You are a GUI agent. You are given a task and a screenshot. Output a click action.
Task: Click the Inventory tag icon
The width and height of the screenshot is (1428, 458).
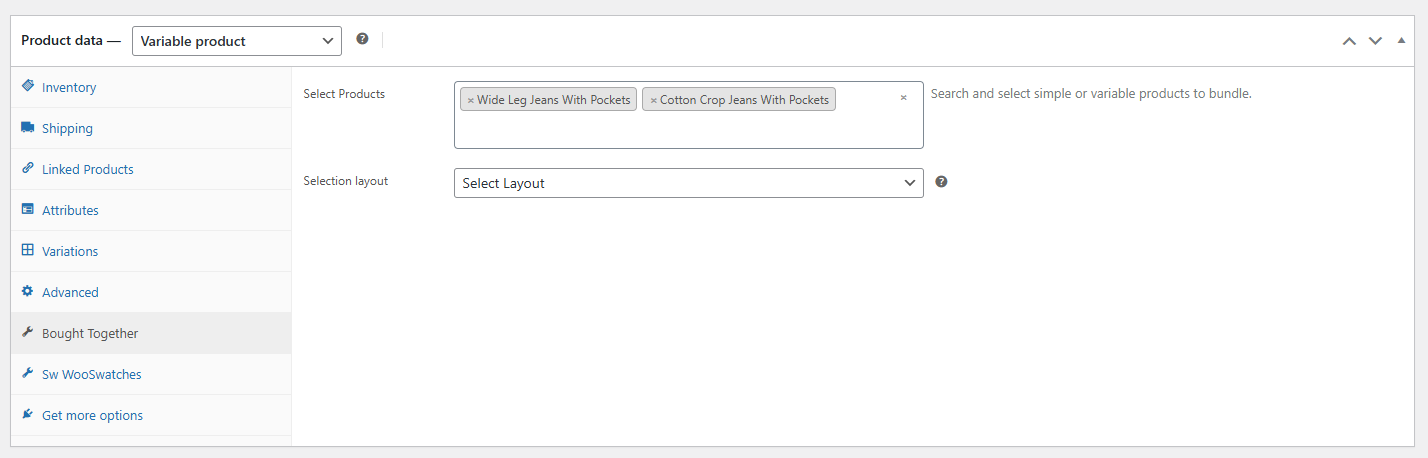(28, 87)
